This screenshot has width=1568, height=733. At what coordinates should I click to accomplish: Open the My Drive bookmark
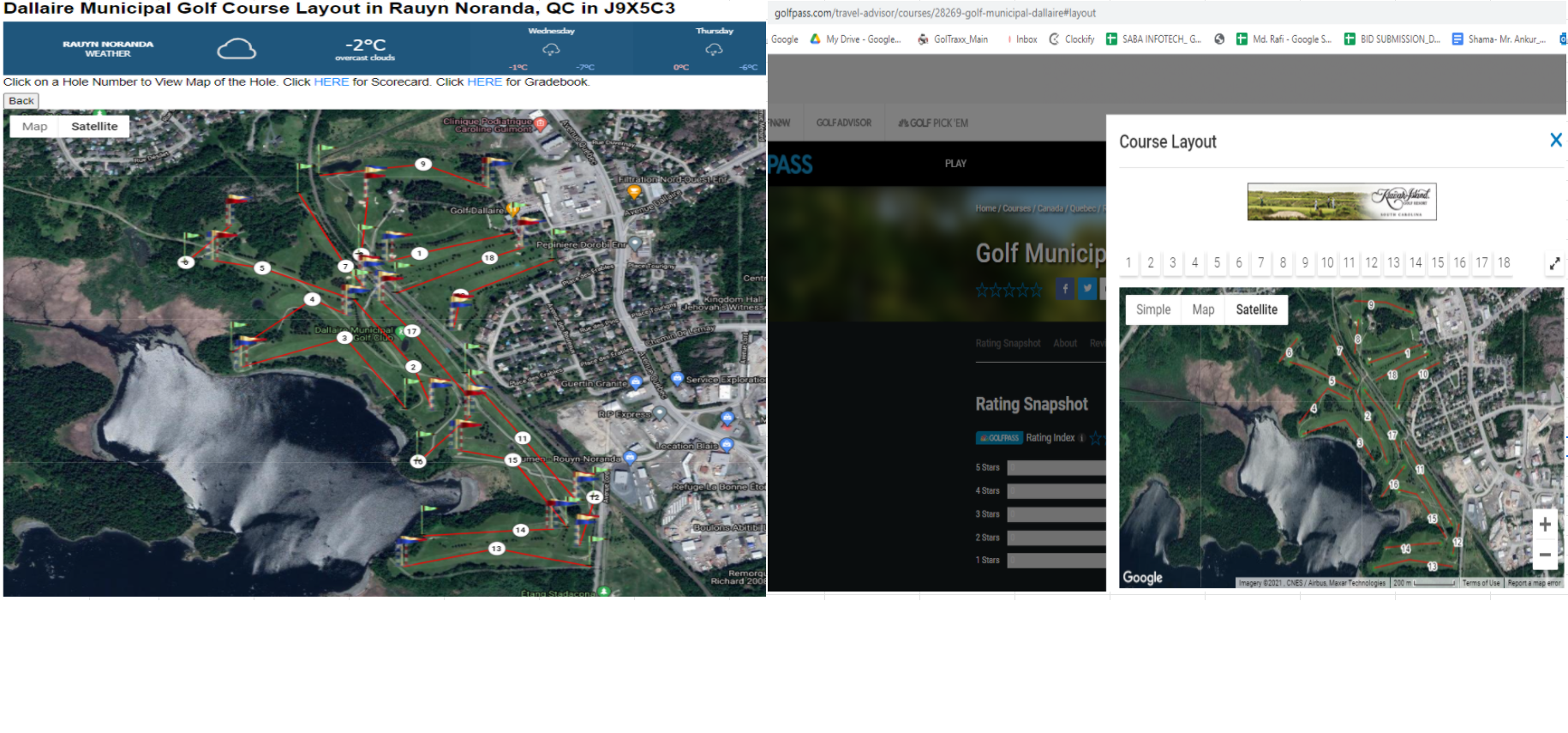tap(855, 39)
